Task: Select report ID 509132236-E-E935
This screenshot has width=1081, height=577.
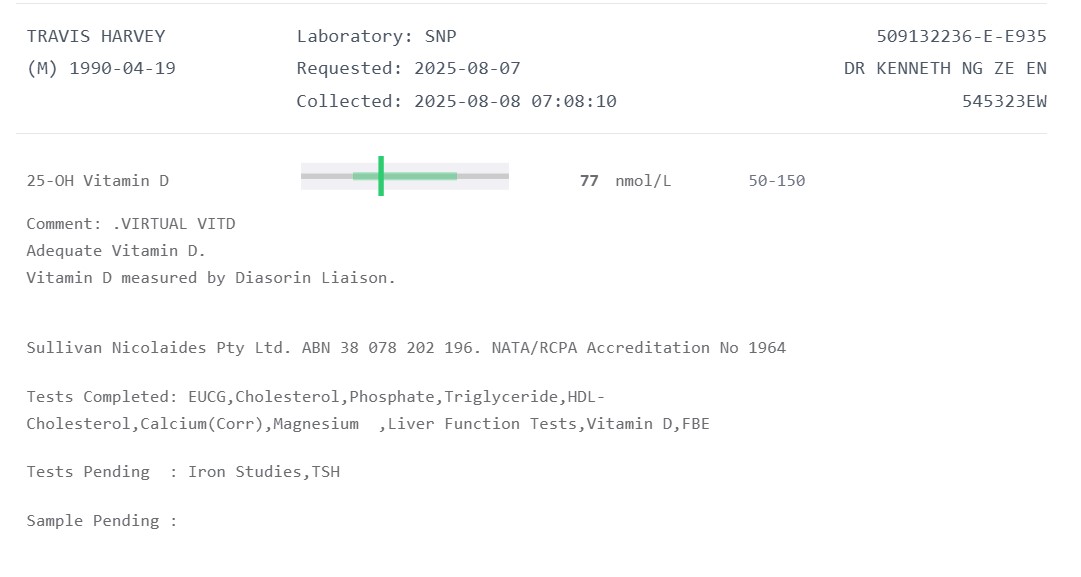Action: click(961, 36)
